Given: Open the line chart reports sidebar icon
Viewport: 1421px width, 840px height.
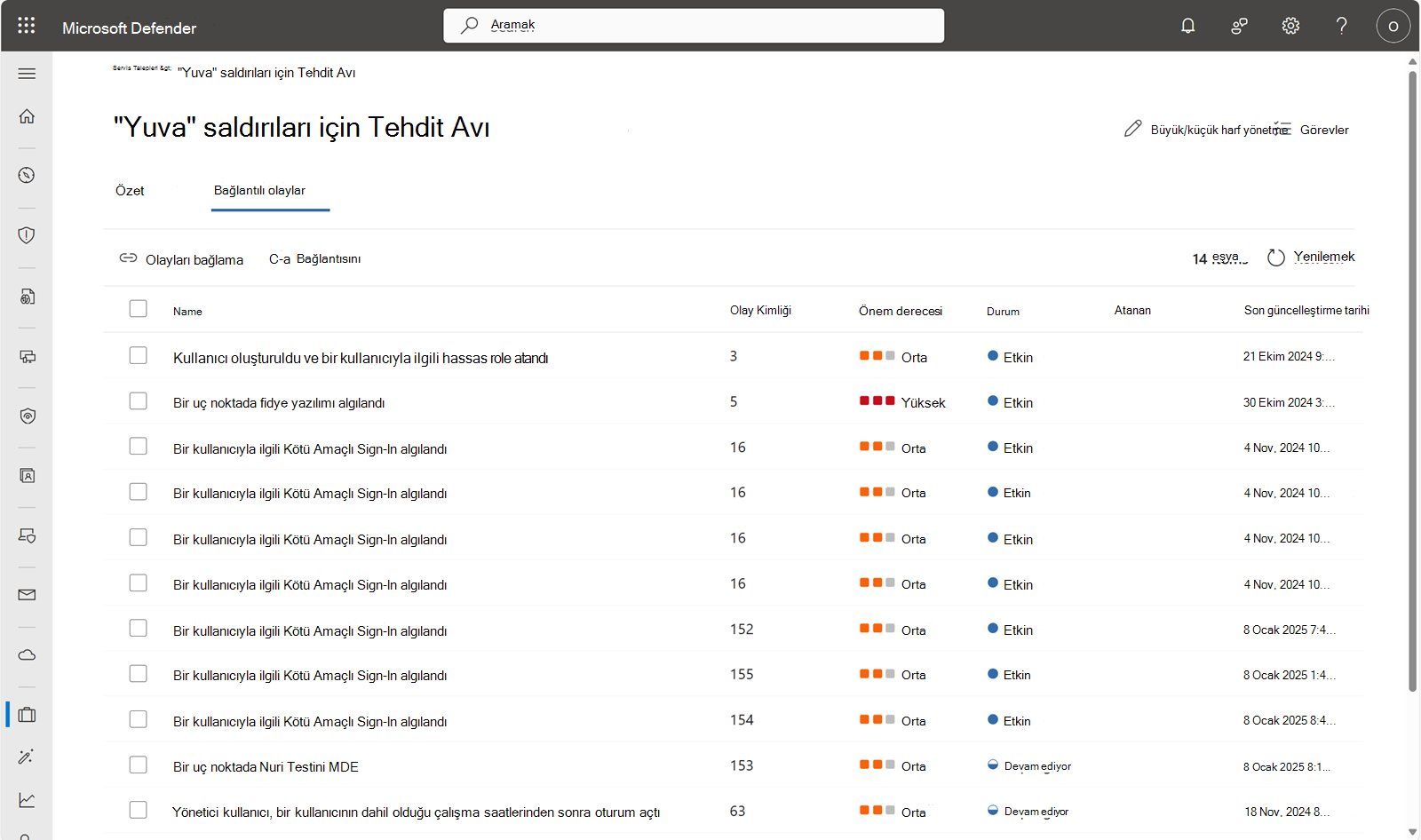Looking at the screenshot, I should [x=27, y=800].
